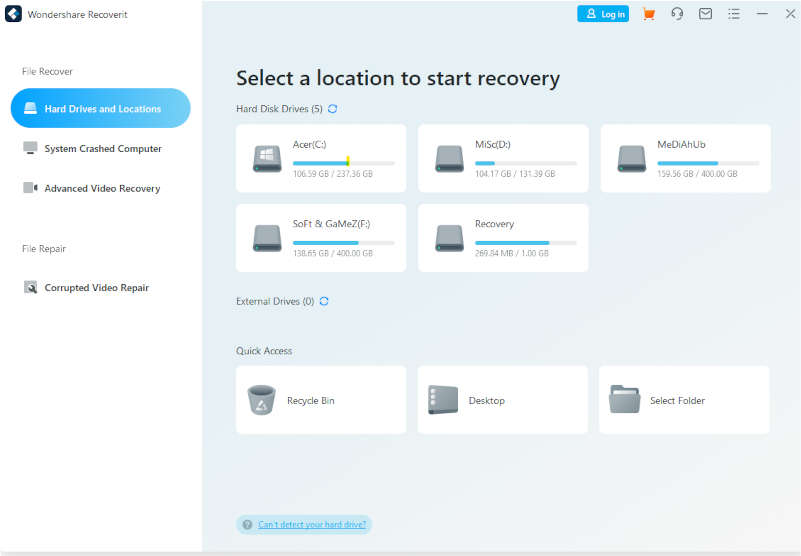The image size is (801, 556).
Task: Click the envelope message icon
Action: [705, 14]
